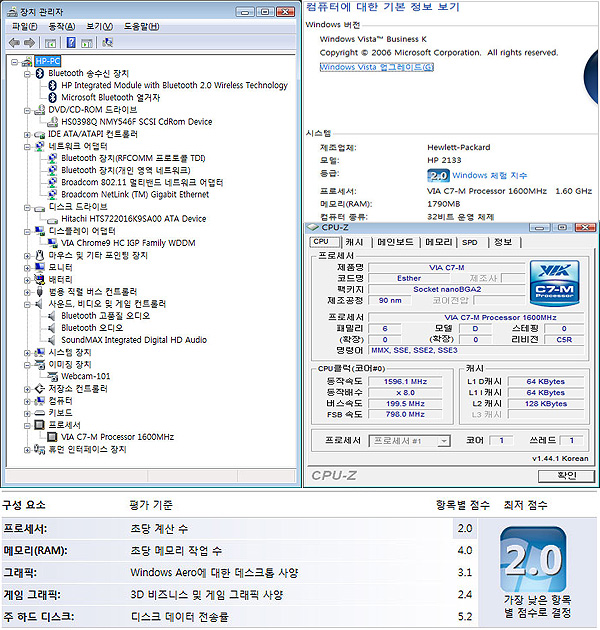The width and height of the screenshot is (600, 630).
Task: Click the network icon beside Broadcom 802.11 adapter
Action: [x=52, y=182]
